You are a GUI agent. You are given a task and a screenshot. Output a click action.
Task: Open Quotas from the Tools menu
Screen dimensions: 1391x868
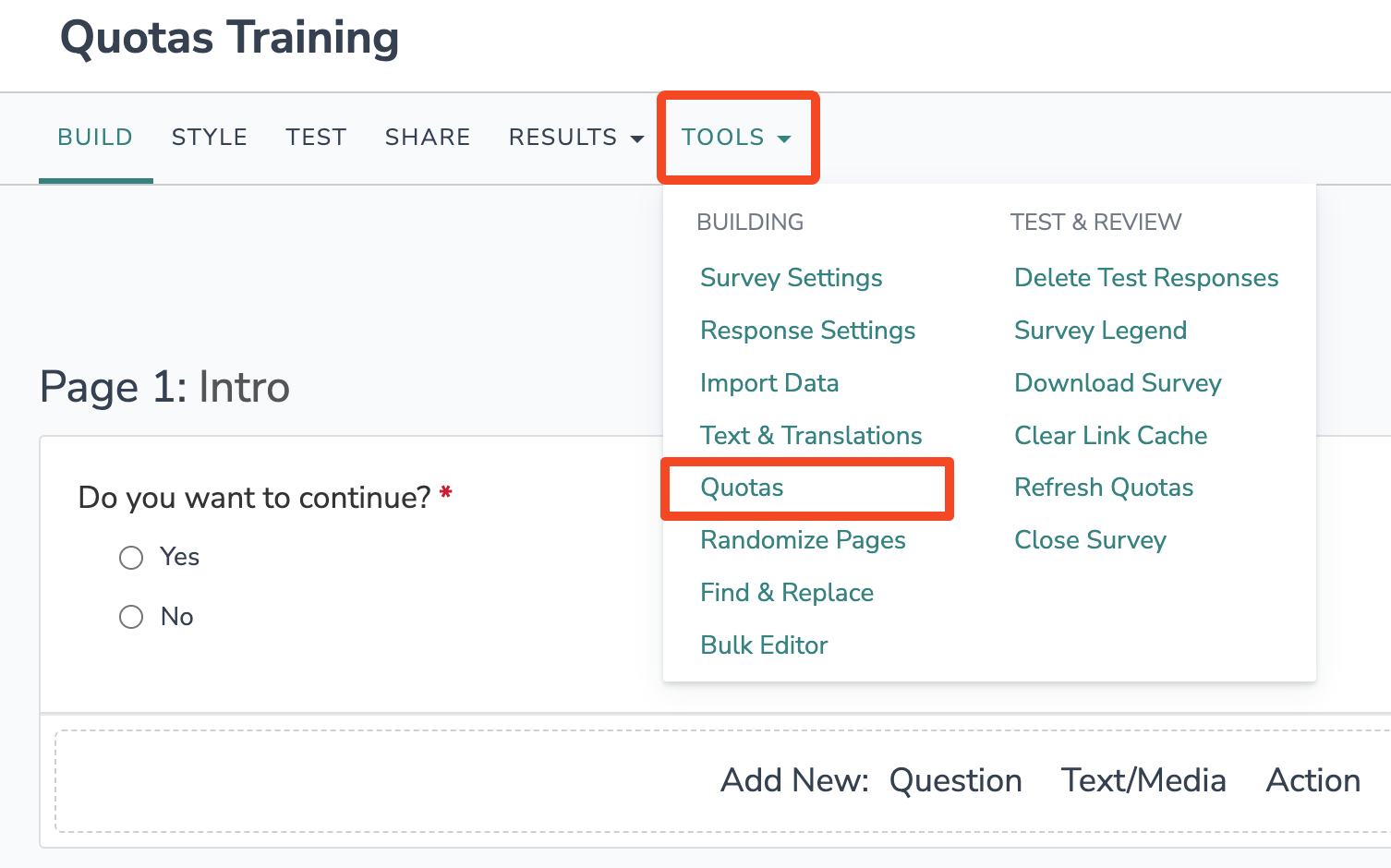(x=742, y=488)
